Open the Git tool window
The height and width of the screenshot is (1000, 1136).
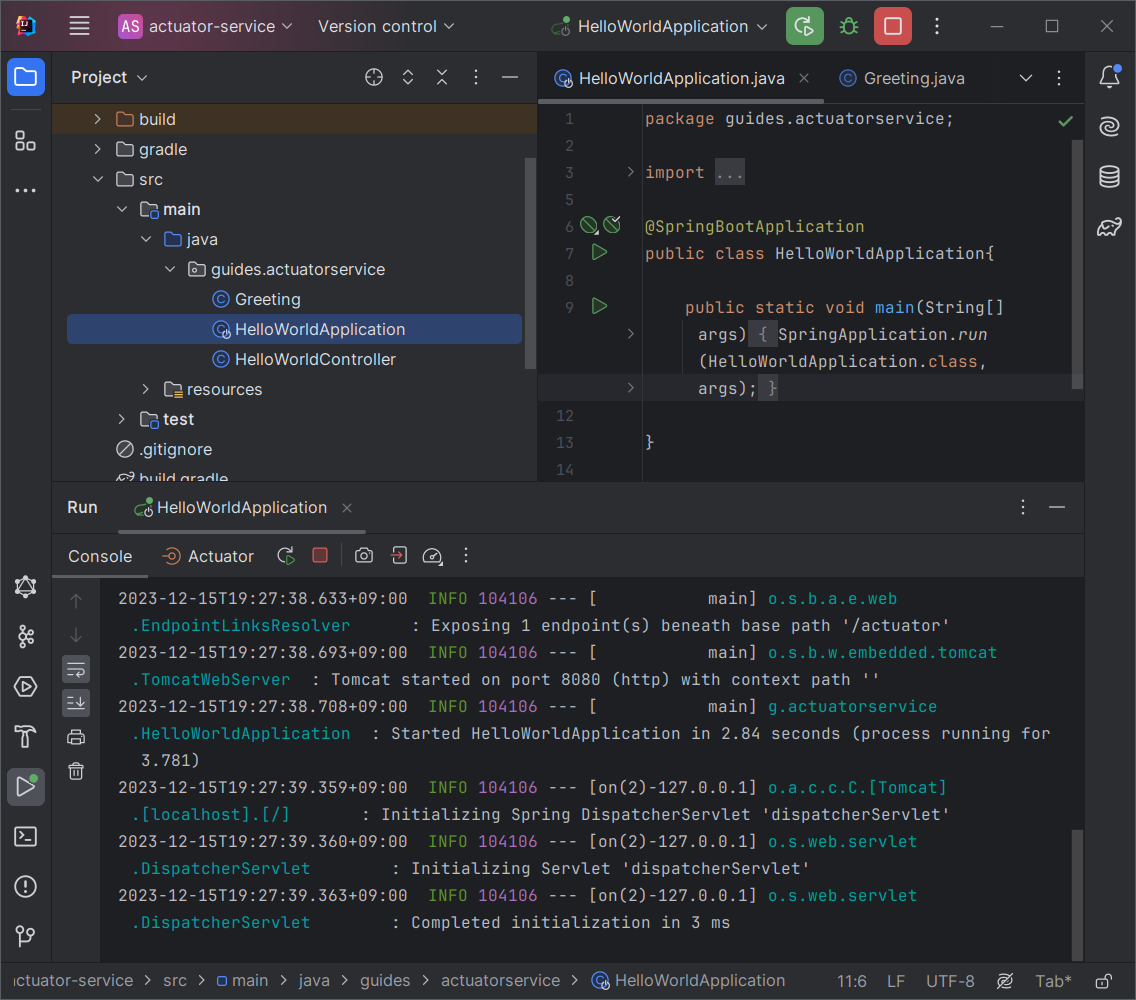click(x=25, y=937)
